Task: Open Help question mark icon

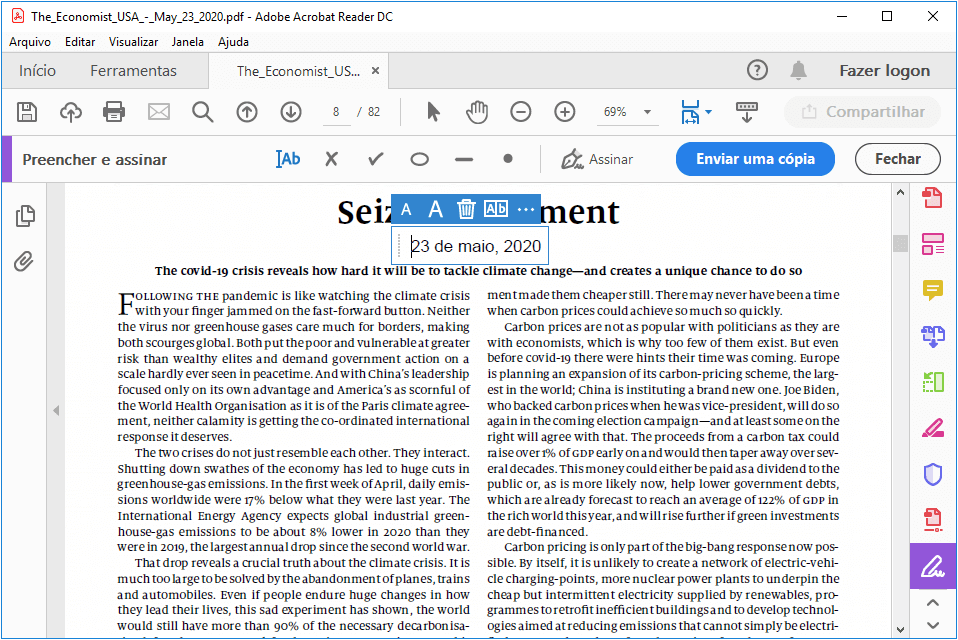Action: [757, 70]
